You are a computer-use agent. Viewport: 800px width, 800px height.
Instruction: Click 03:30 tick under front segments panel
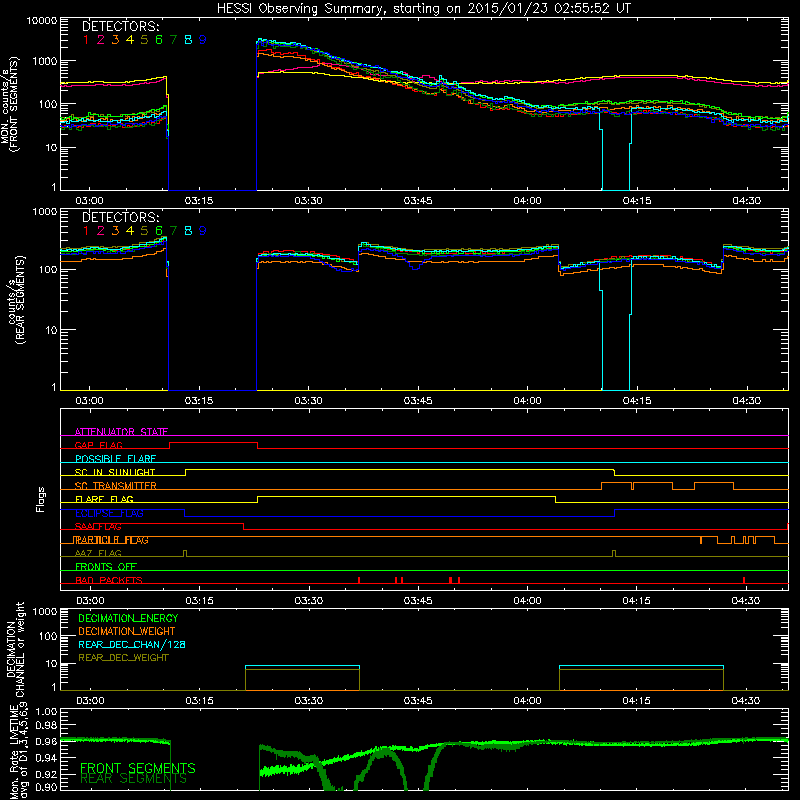tap(308, 201)
